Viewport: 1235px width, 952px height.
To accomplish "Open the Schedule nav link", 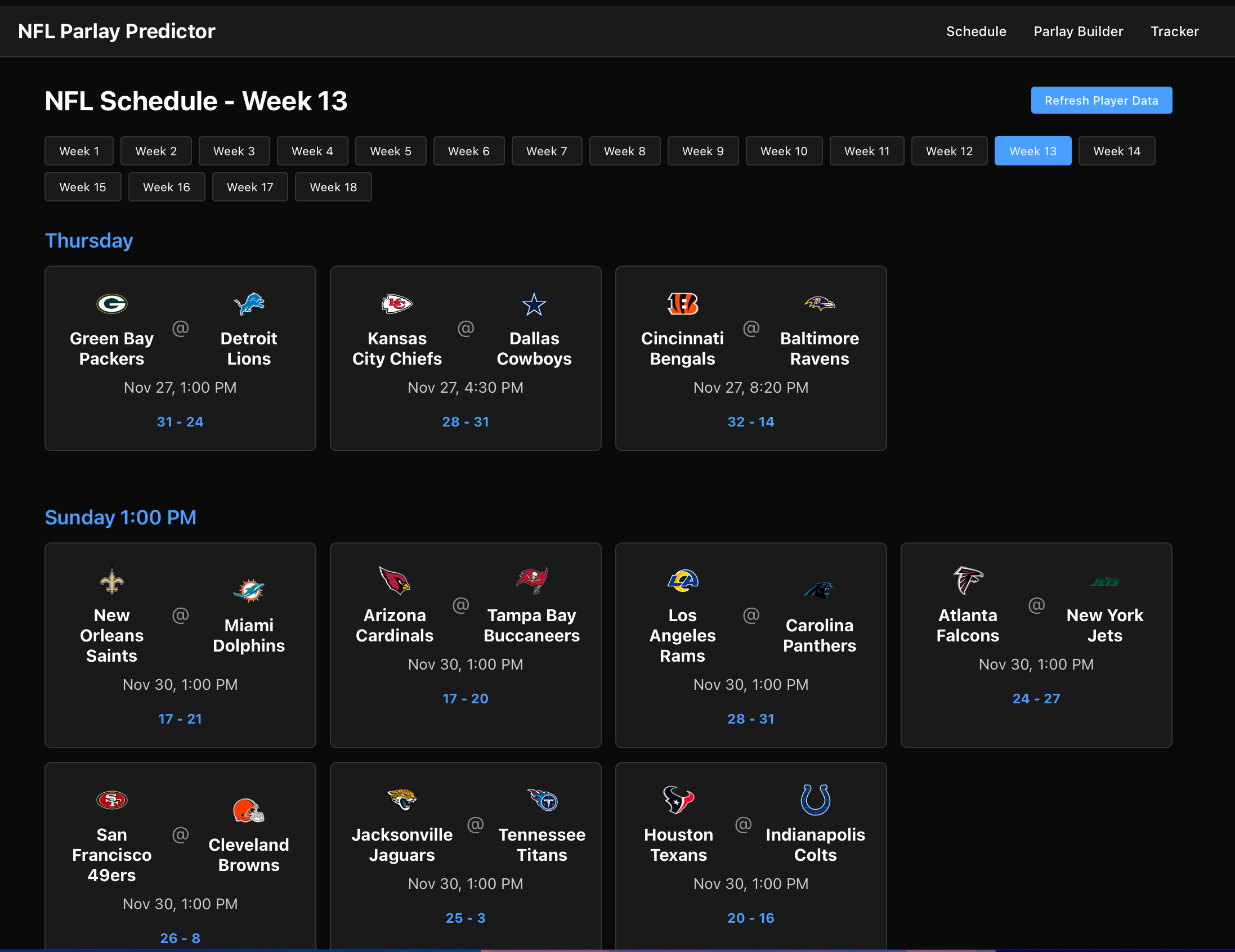I will [x=976, y=31].
